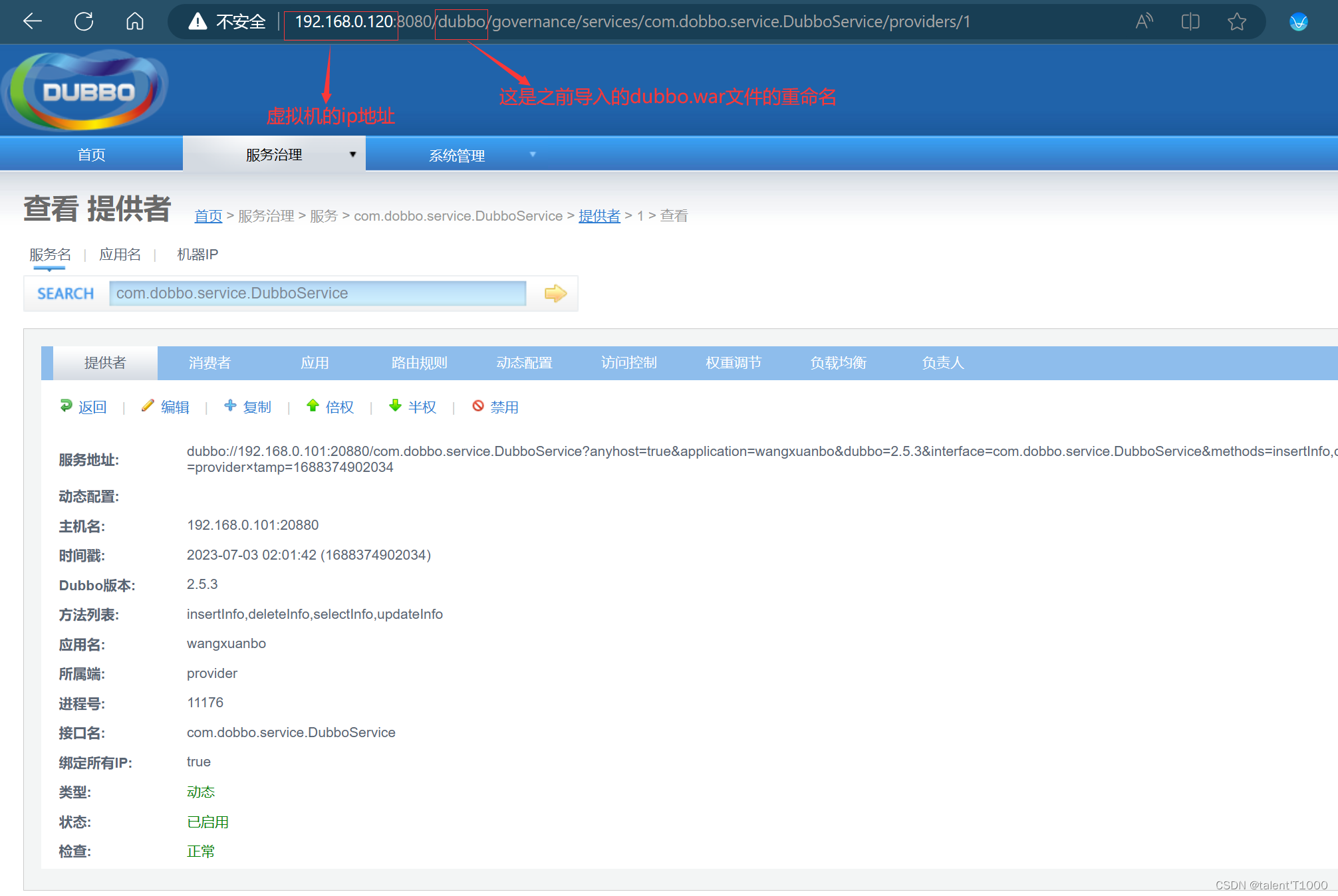Click the 复制 plus icon
The image size is (1338, 896).
231,406
